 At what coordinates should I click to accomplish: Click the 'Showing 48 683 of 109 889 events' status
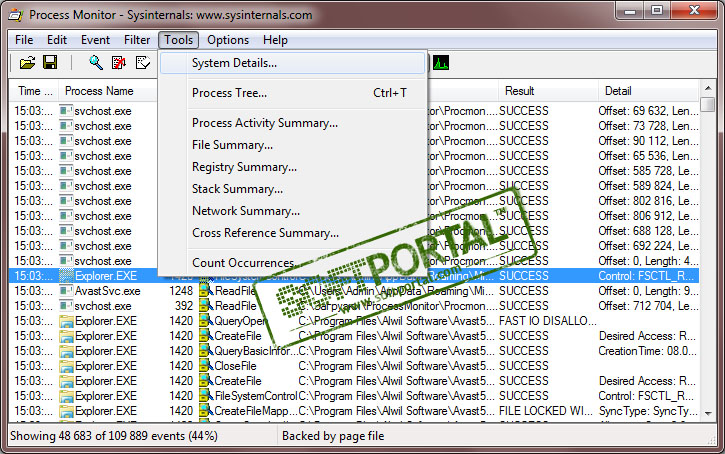(x=114, y=436)
